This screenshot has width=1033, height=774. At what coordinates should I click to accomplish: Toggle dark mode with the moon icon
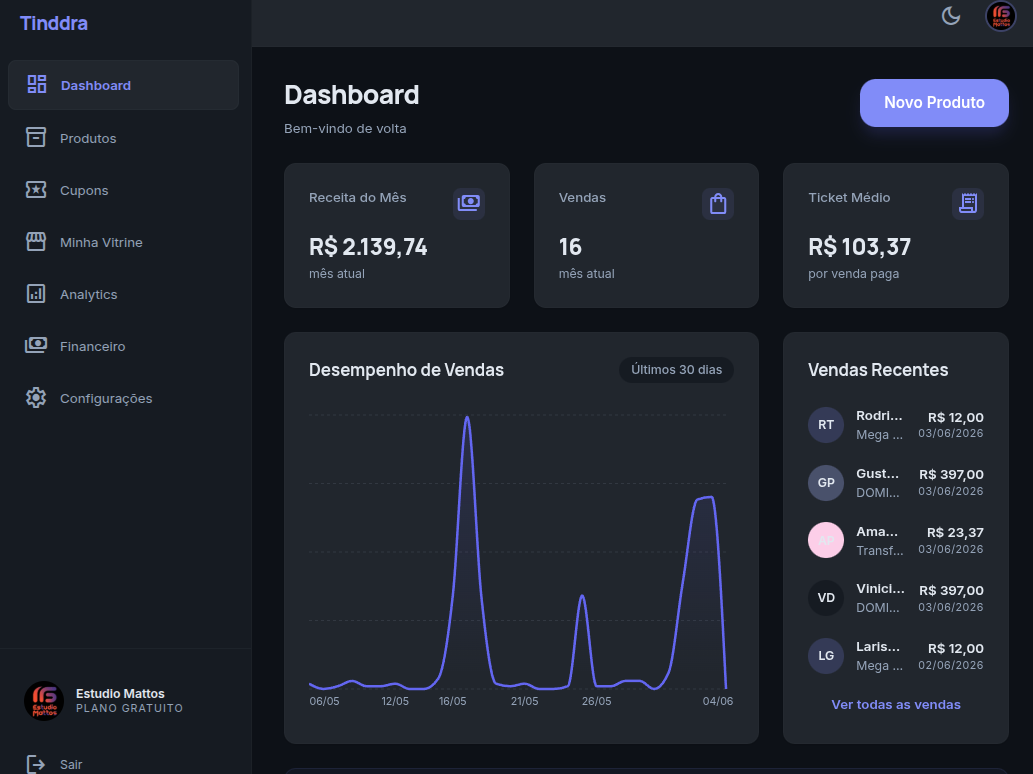click(x=951, y=16)
